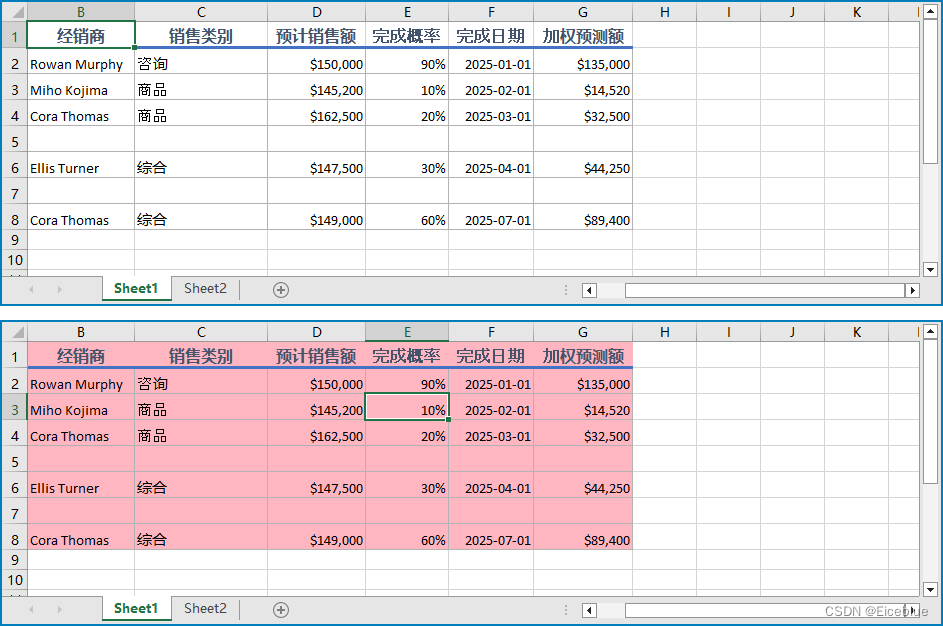943x626 pixels.
Task: Select row 3 header in bottom spreadsheet
Action: (15, 410)
